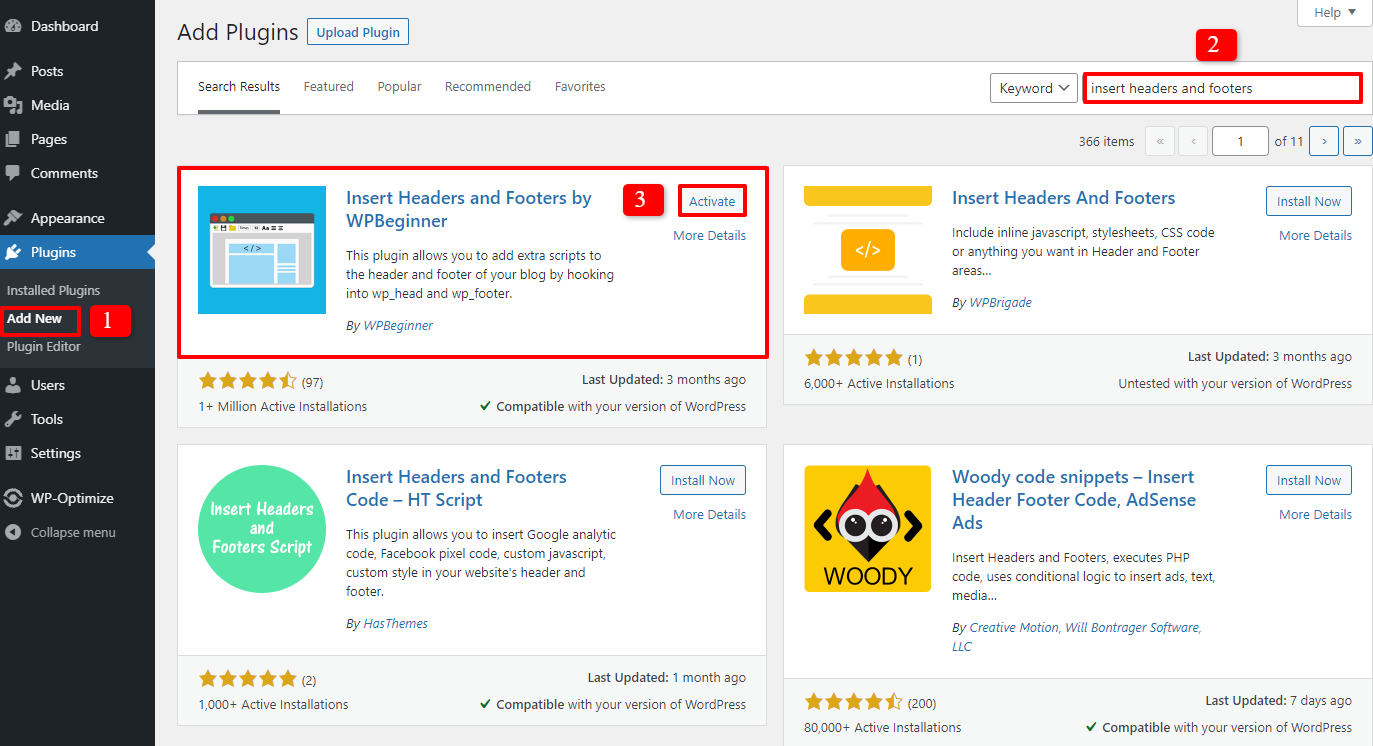Open the Insert Headers and Footers by WPBeginner title
Screen dimensions: 1373x746
[469, 209]
